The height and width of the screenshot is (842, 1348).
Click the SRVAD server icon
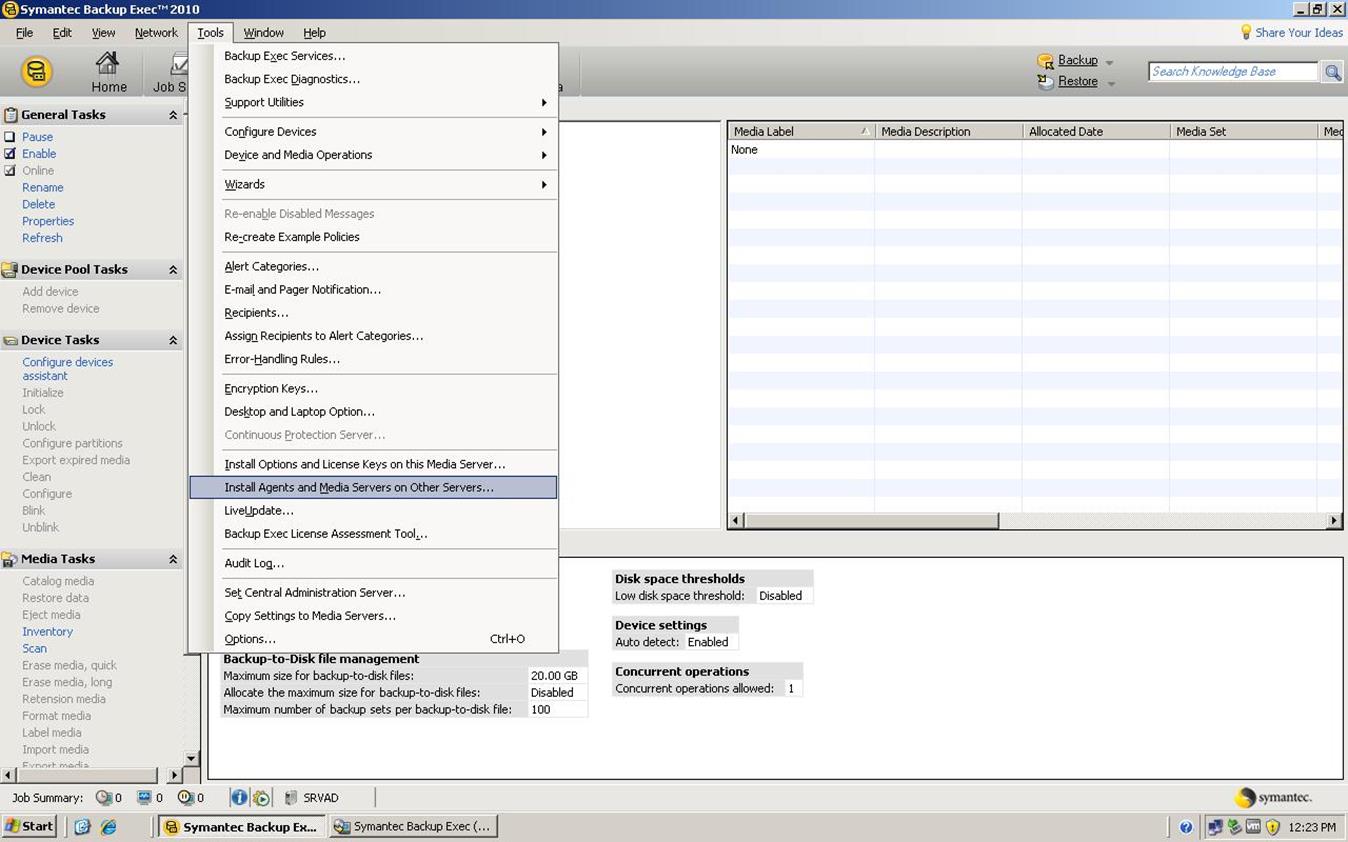(x=291, y=798)
